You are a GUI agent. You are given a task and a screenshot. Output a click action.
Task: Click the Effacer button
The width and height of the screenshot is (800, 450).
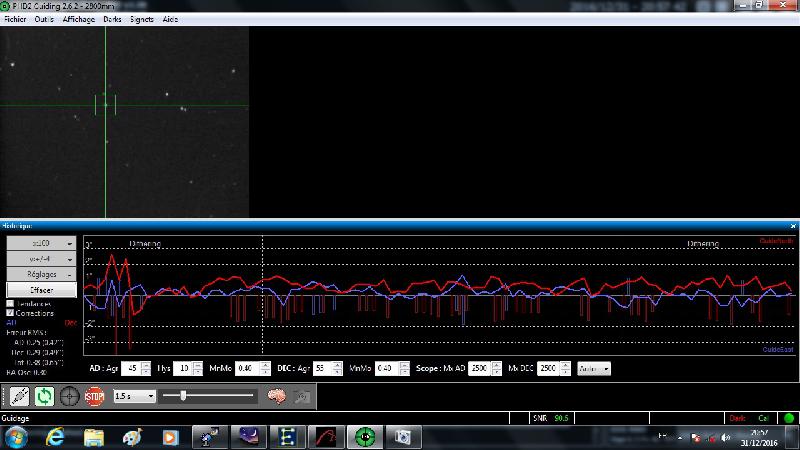coord(41,290)
